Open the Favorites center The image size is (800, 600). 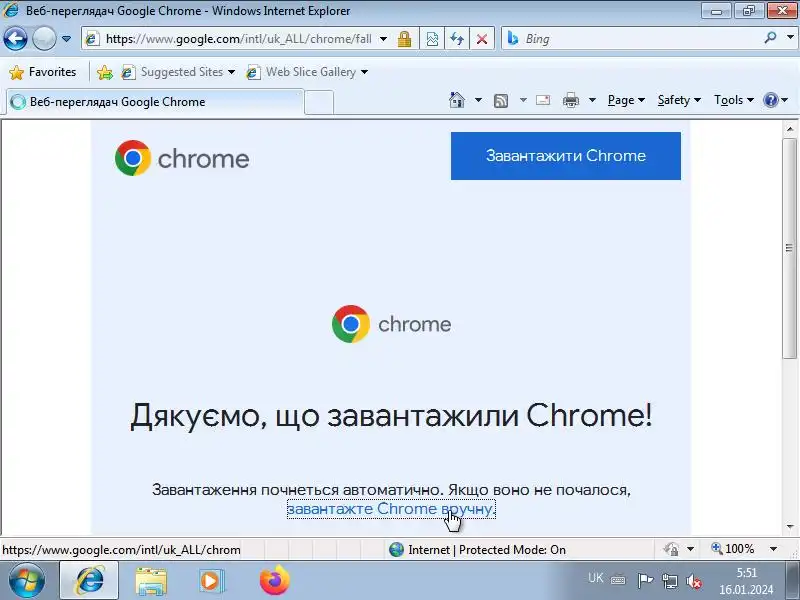(x=43, y=72)
